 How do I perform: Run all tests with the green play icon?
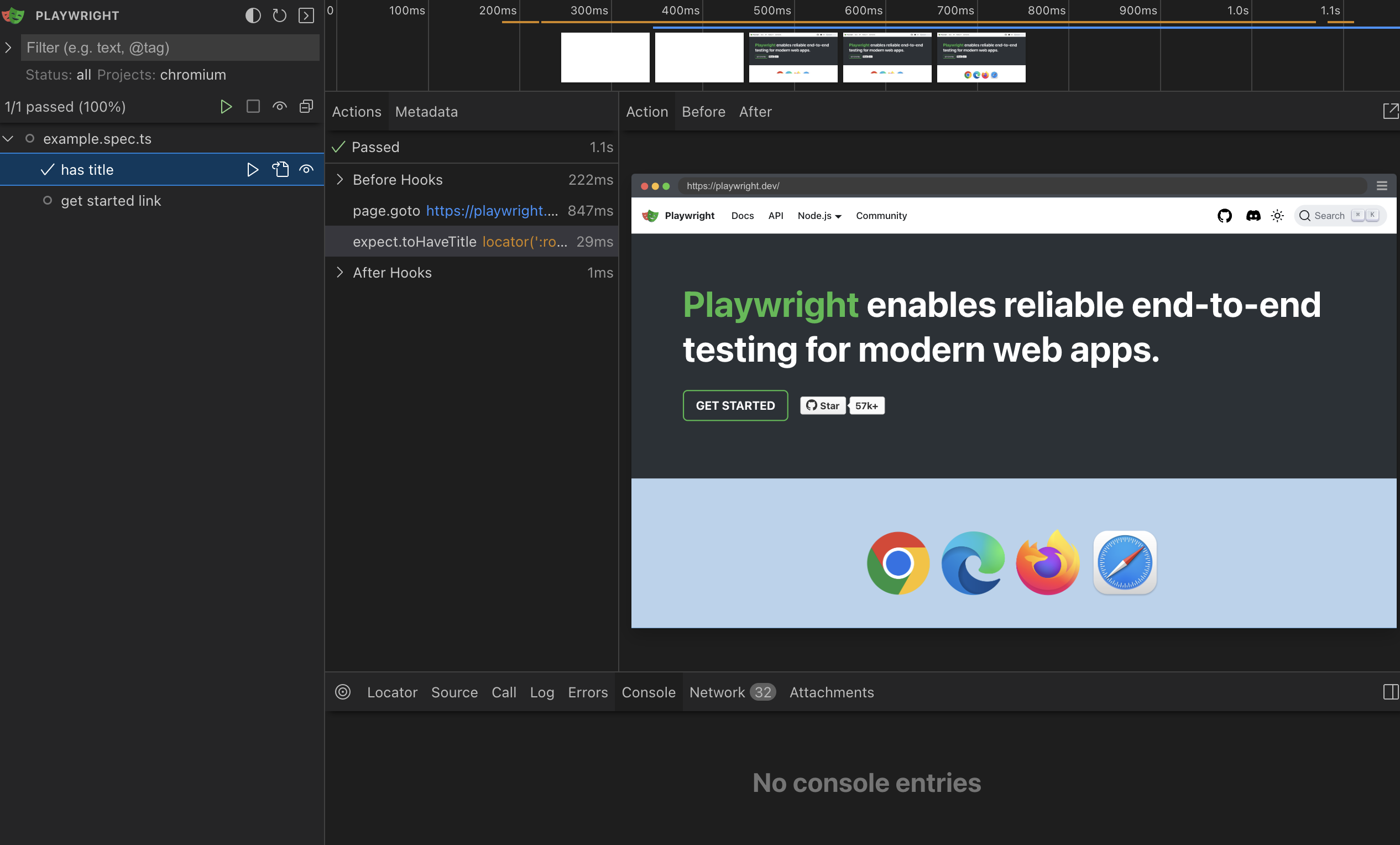click(226, 106)
